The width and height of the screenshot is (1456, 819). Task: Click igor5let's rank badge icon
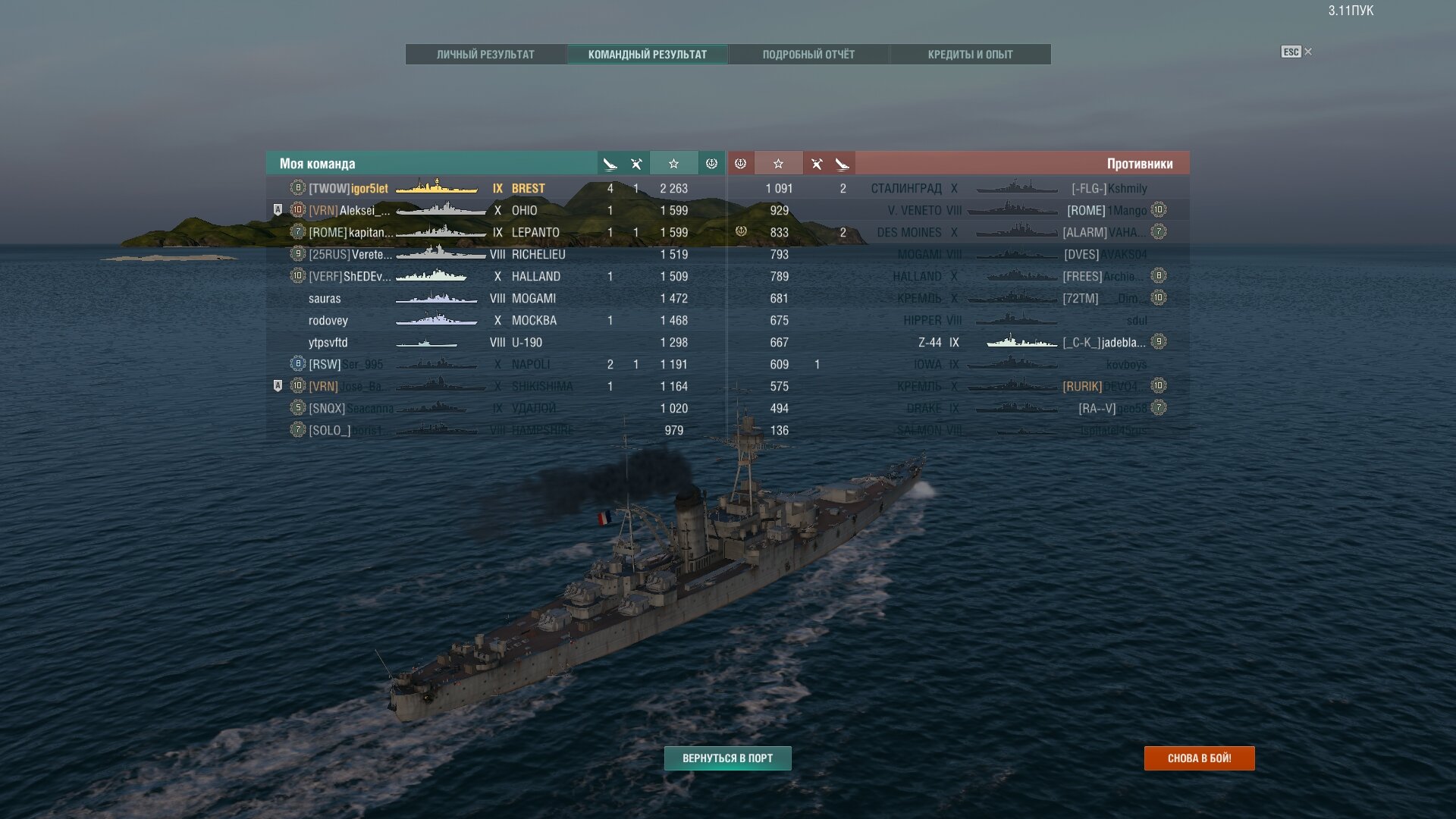point(298,187)
